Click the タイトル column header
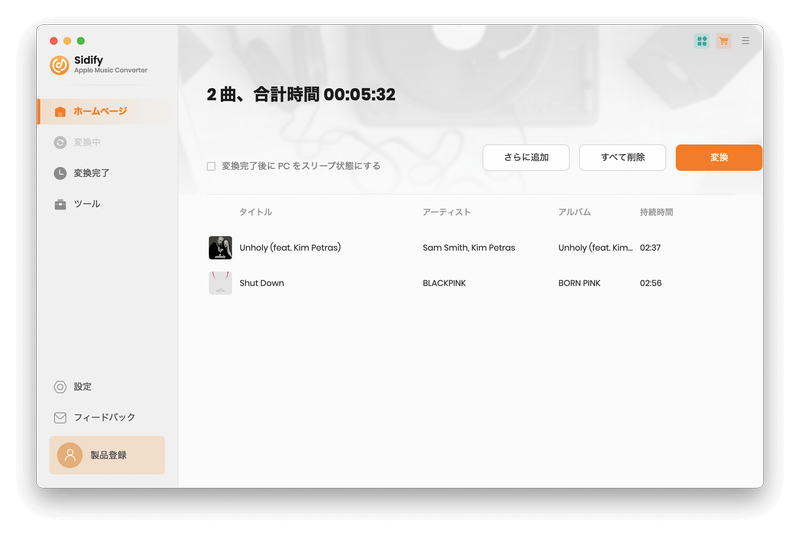This screenshot has height=536, width=800. (256, 212)
